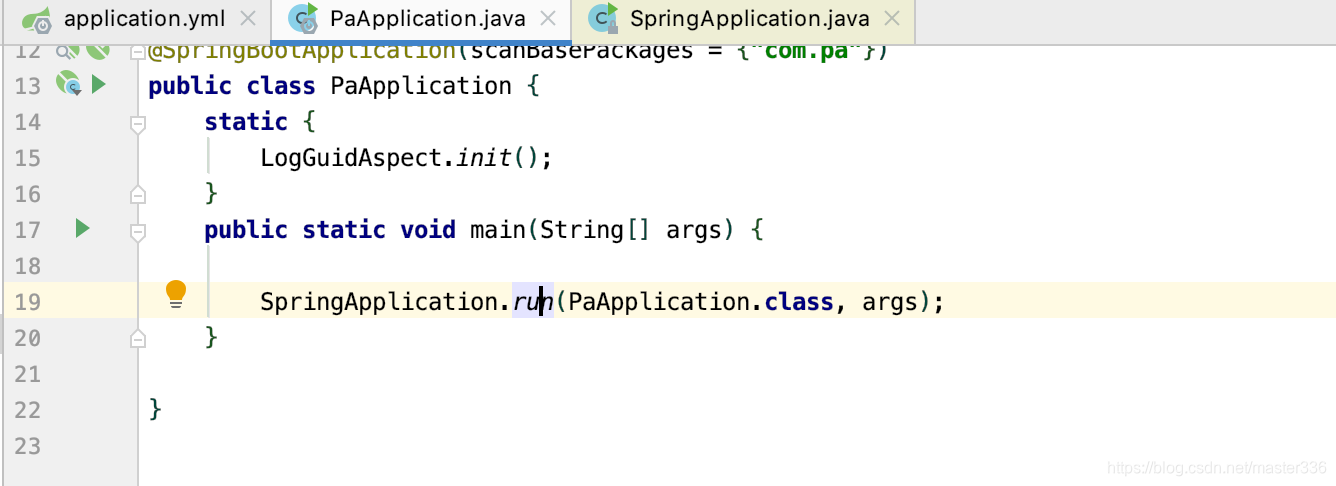Close the PaApplication.java tab
Screen dimensions: 1336x486
(x=549, y=19)
